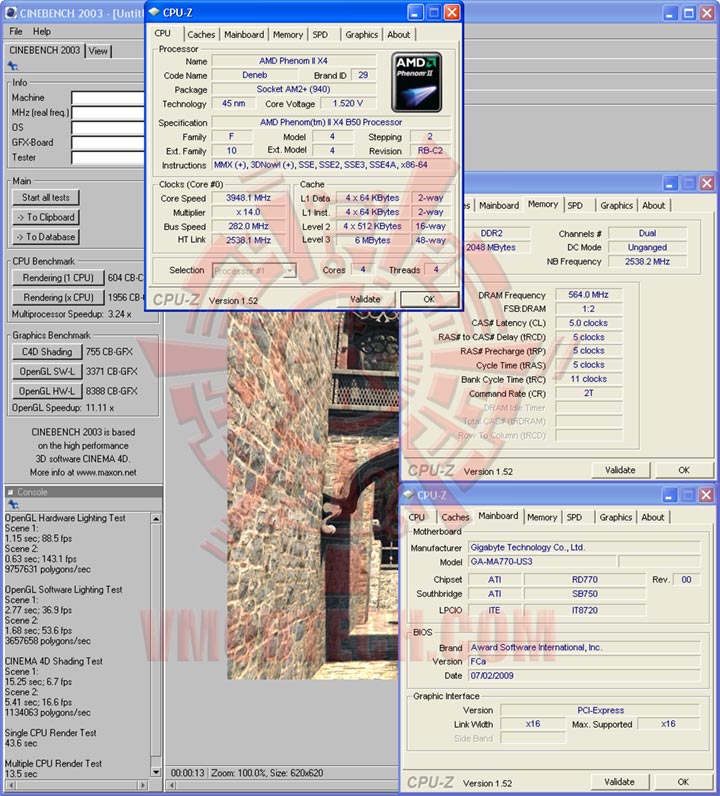Viewport: 720px width, 796px height.
Task: Click the Tester input field
Action: 108,158
